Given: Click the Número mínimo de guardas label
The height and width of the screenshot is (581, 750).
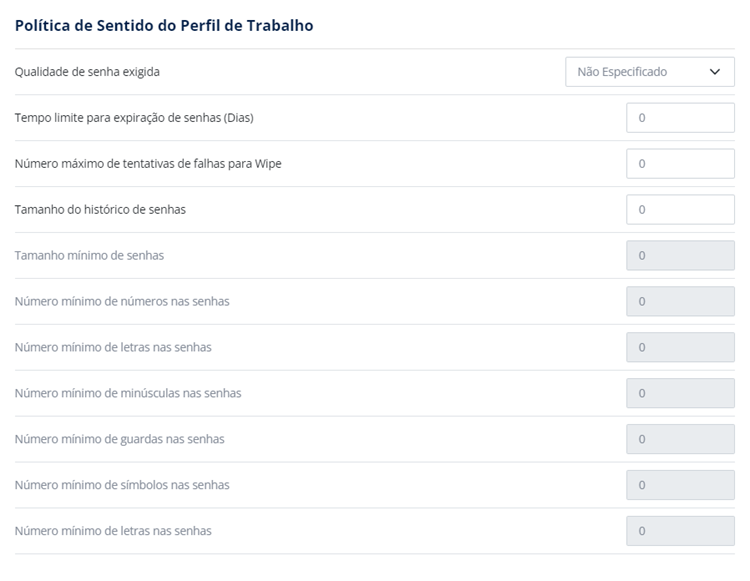Looking at the screenshot, I should 120,439.
